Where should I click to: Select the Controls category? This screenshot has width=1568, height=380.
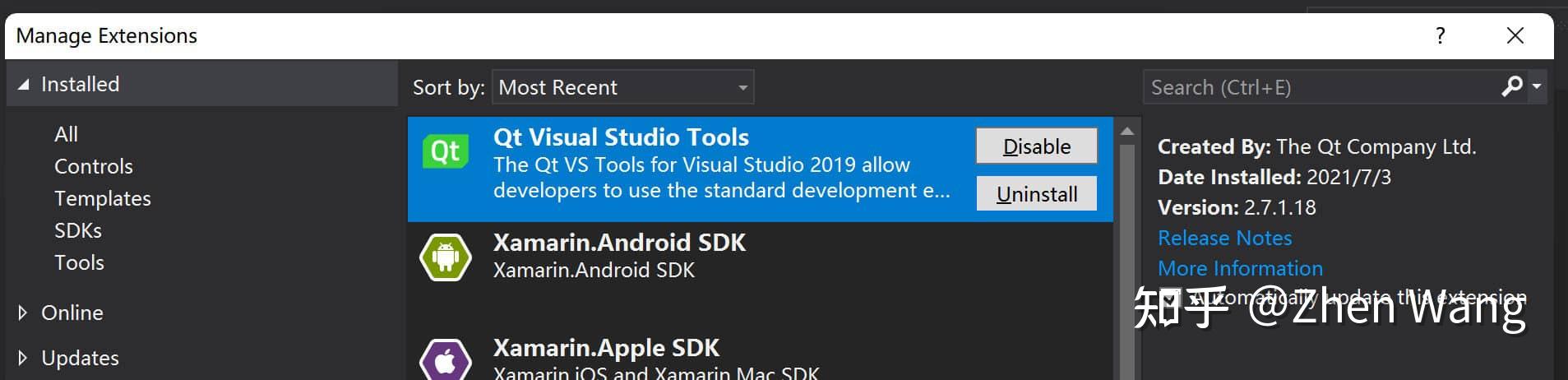(x=93, y=166)
